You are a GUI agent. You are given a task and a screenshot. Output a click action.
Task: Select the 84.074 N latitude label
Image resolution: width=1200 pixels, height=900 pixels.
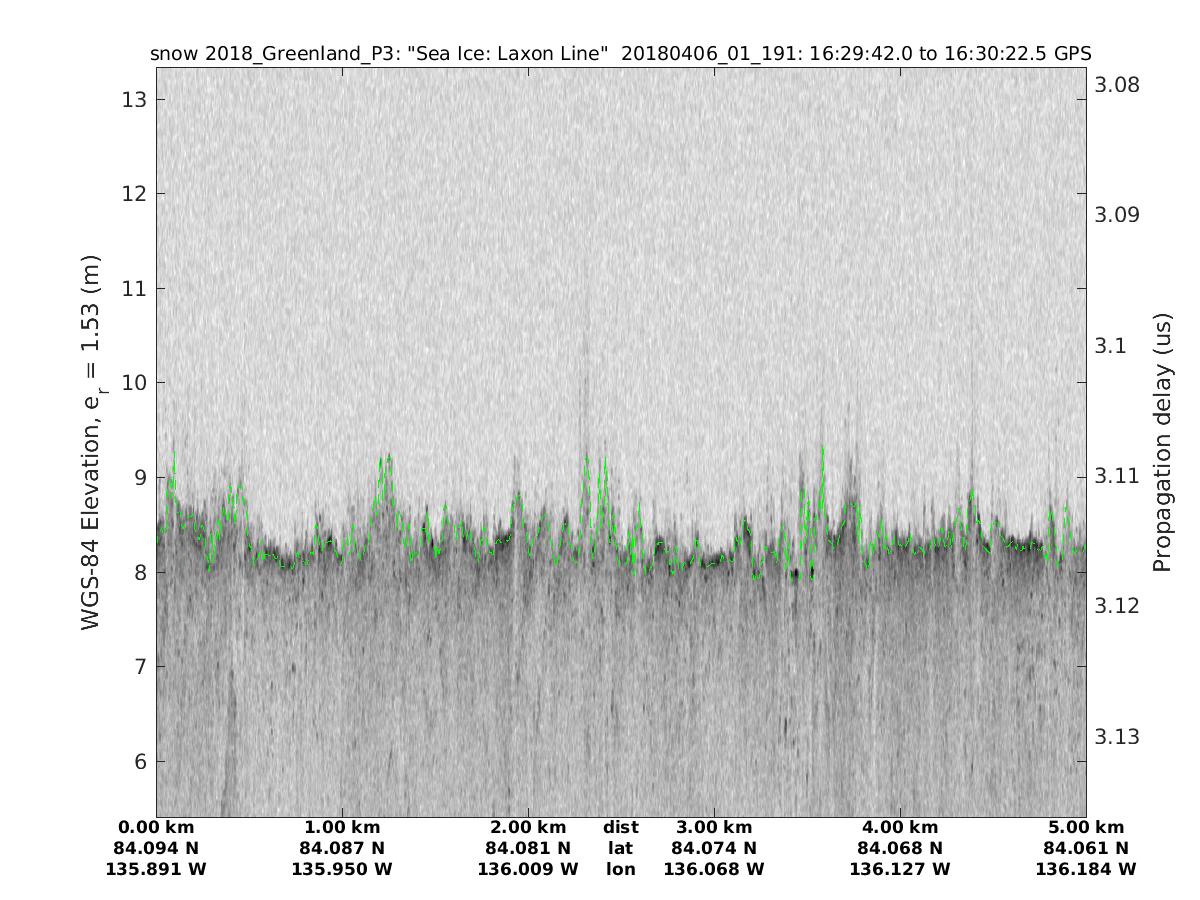click(714, 849)
